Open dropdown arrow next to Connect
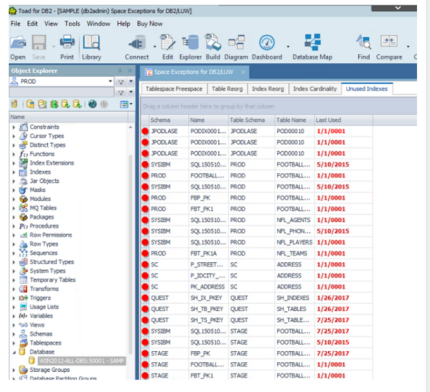The image size is (430, 392). click(154, 46)
